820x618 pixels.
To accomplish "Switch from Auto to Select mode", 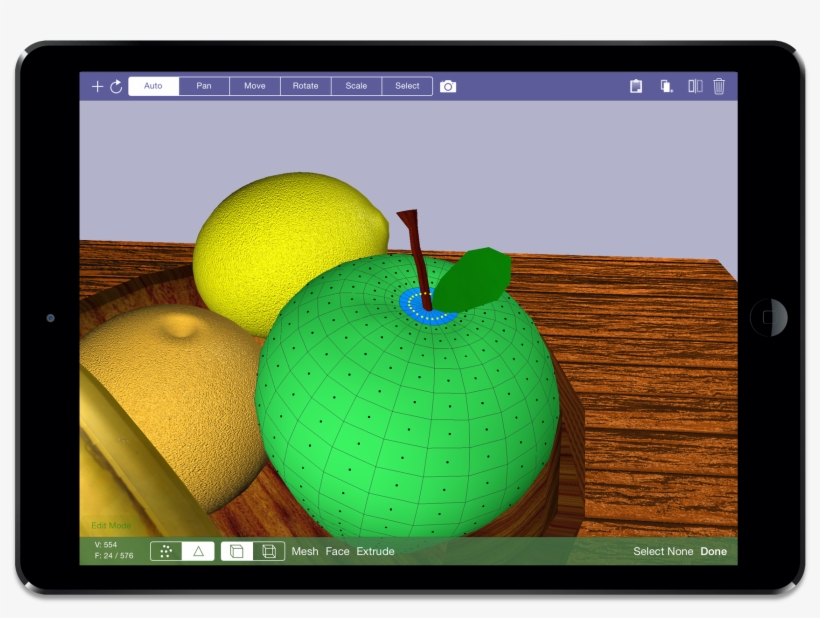I will click(406, 86).
